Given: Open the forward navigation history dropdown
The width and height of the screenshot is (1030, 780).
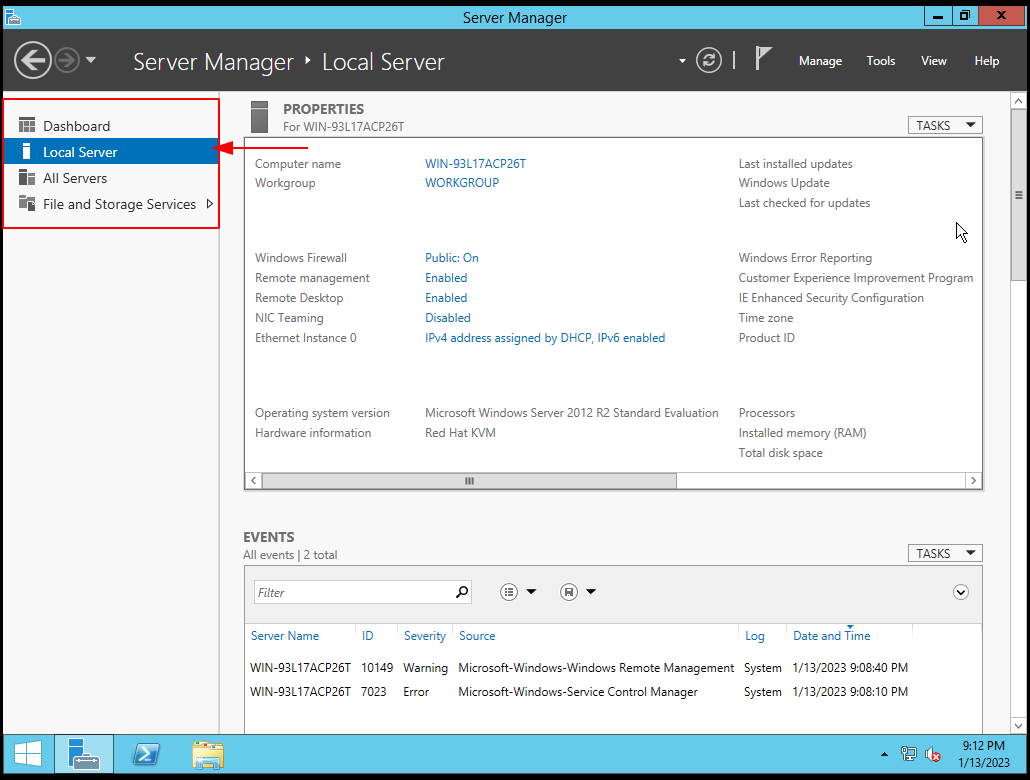Looking at the screenshot, I should (90, 60).
